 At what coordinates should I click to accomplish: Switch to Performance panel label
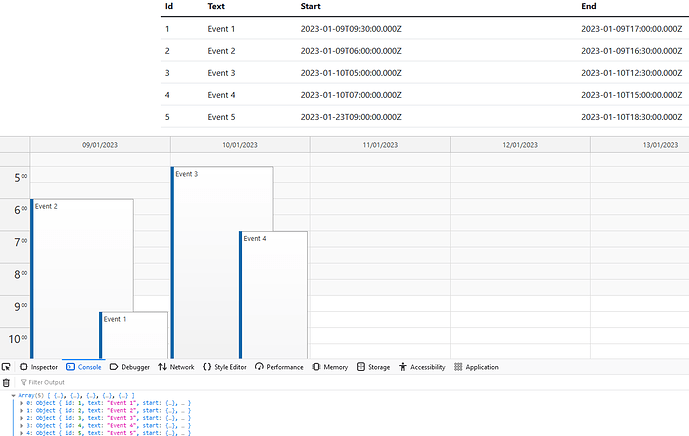pos(285,367)
